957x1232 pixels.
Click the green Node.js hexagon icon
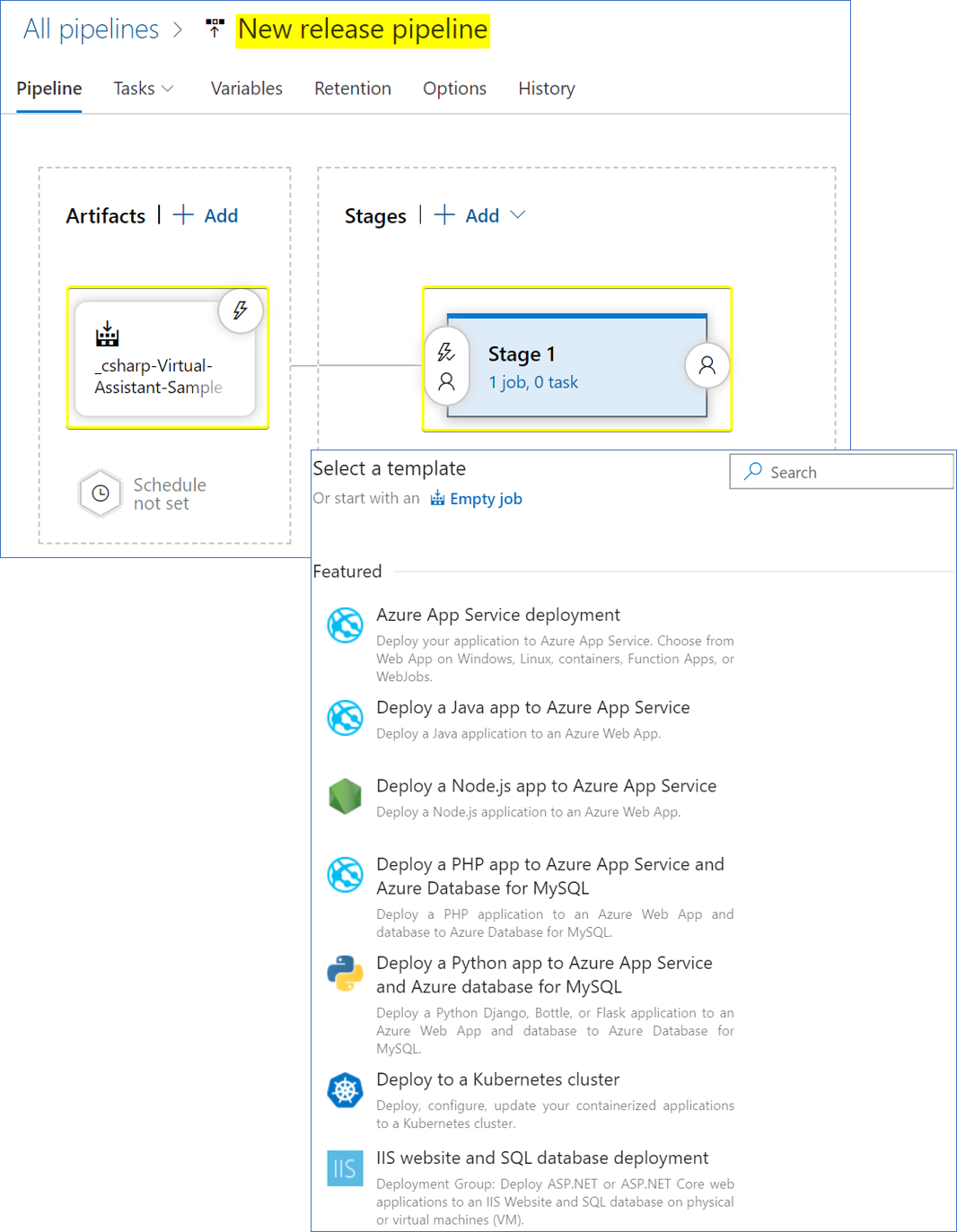point(345,796)
